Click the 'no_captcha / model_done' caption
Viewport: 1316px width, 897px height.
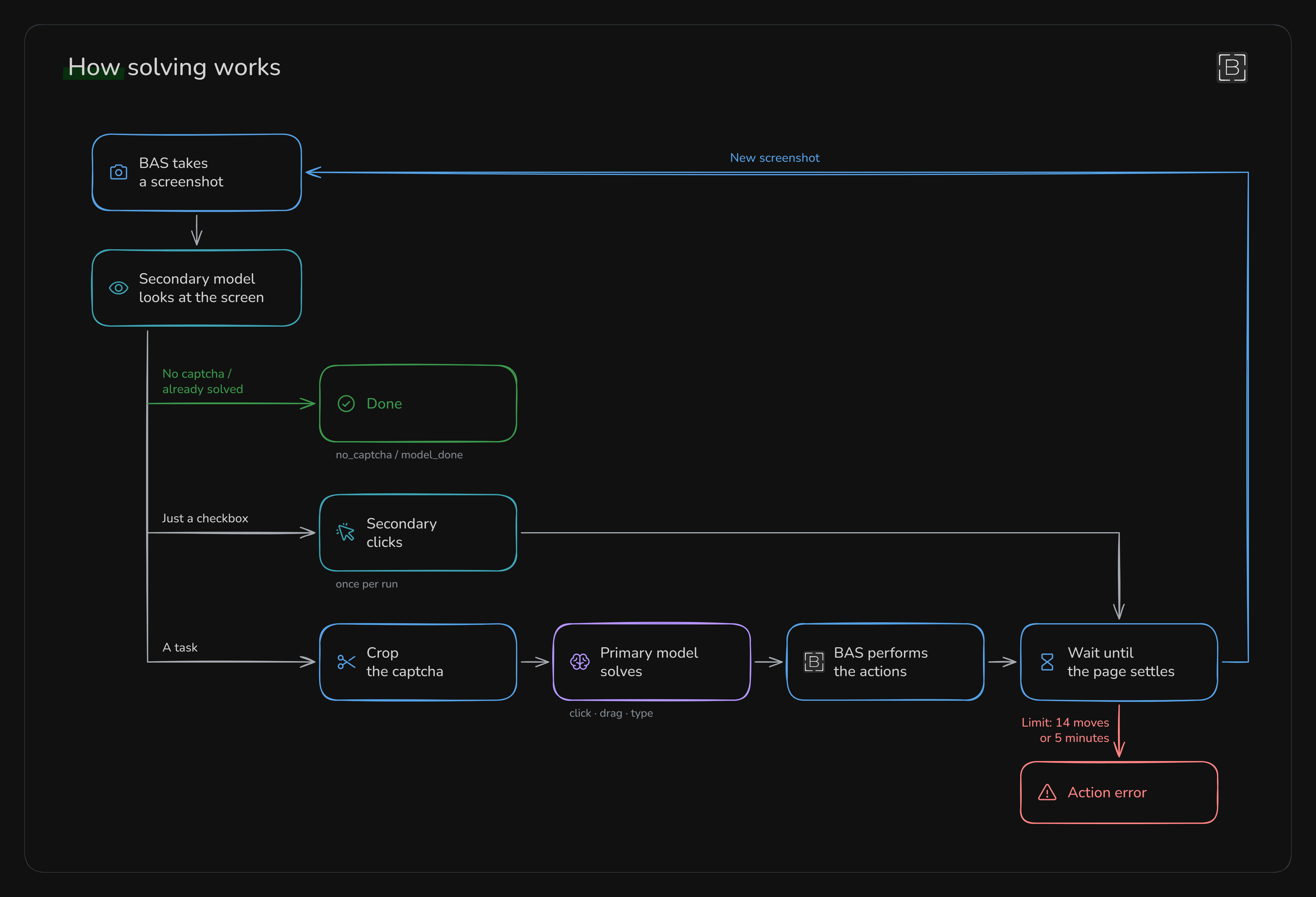[x=399, y=454]
